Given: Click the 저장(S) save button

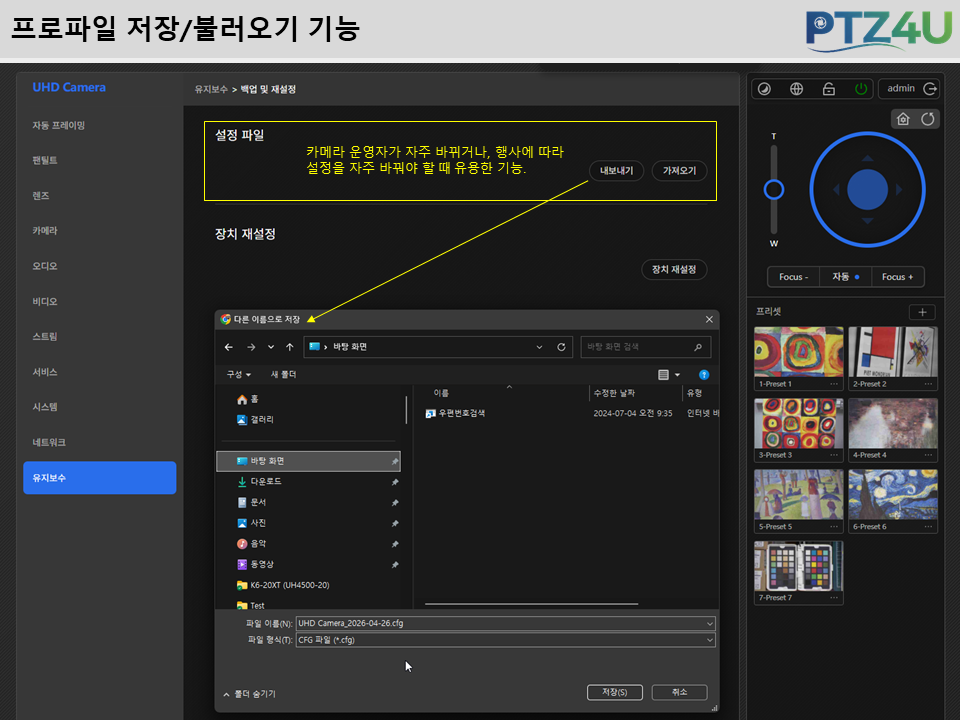Looking at the screenshot, I should [x=615, y=692].
